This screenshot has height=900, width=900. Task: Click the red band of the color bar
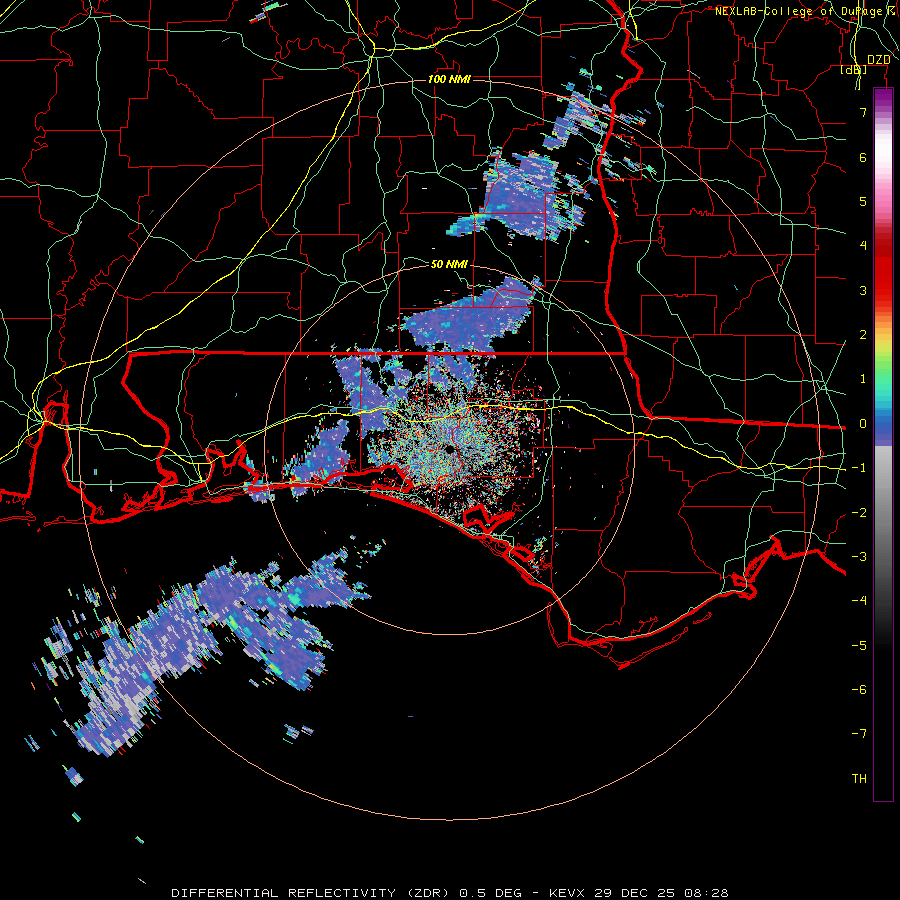(x=883, y=270)
